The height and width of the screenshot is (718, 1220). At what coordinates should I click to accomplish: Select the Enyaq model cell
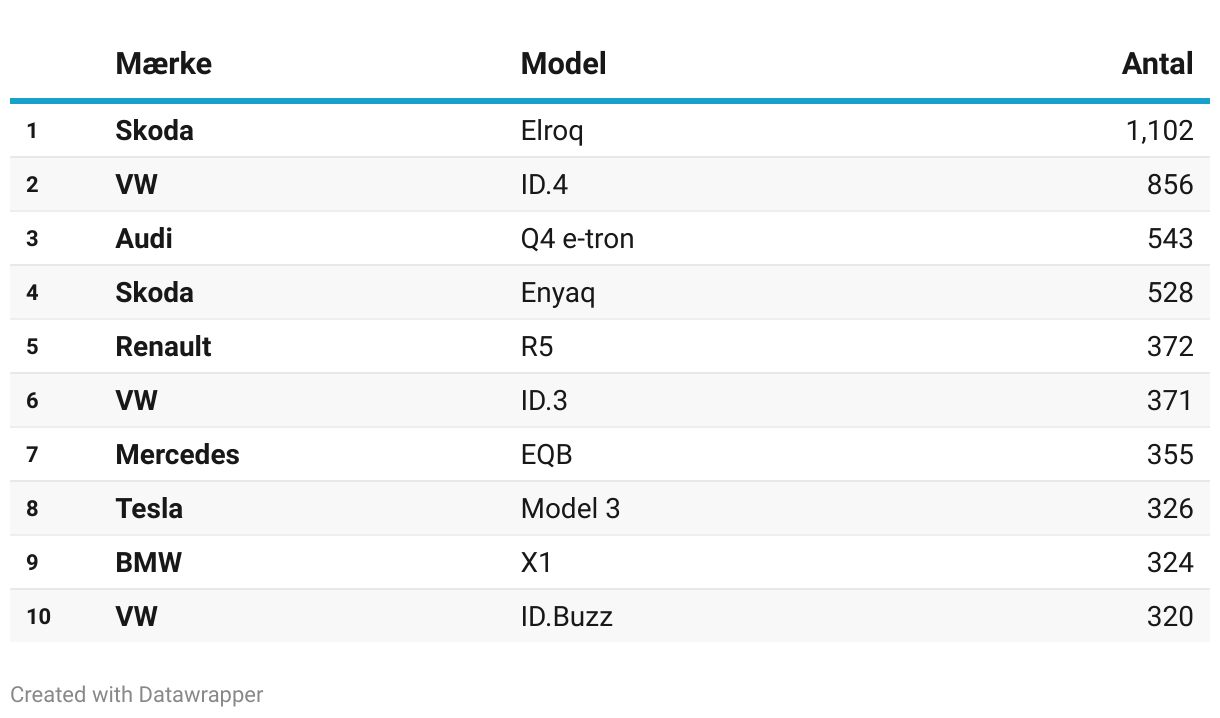click(x=557, y=293)
